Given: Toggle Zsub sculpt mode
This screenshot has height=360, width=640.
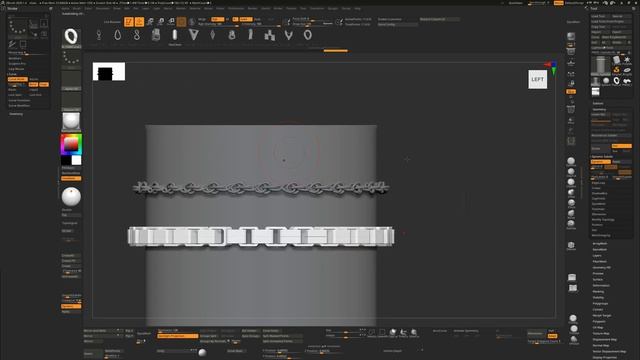Looking at the screenshot, I should tap(257, 19).
